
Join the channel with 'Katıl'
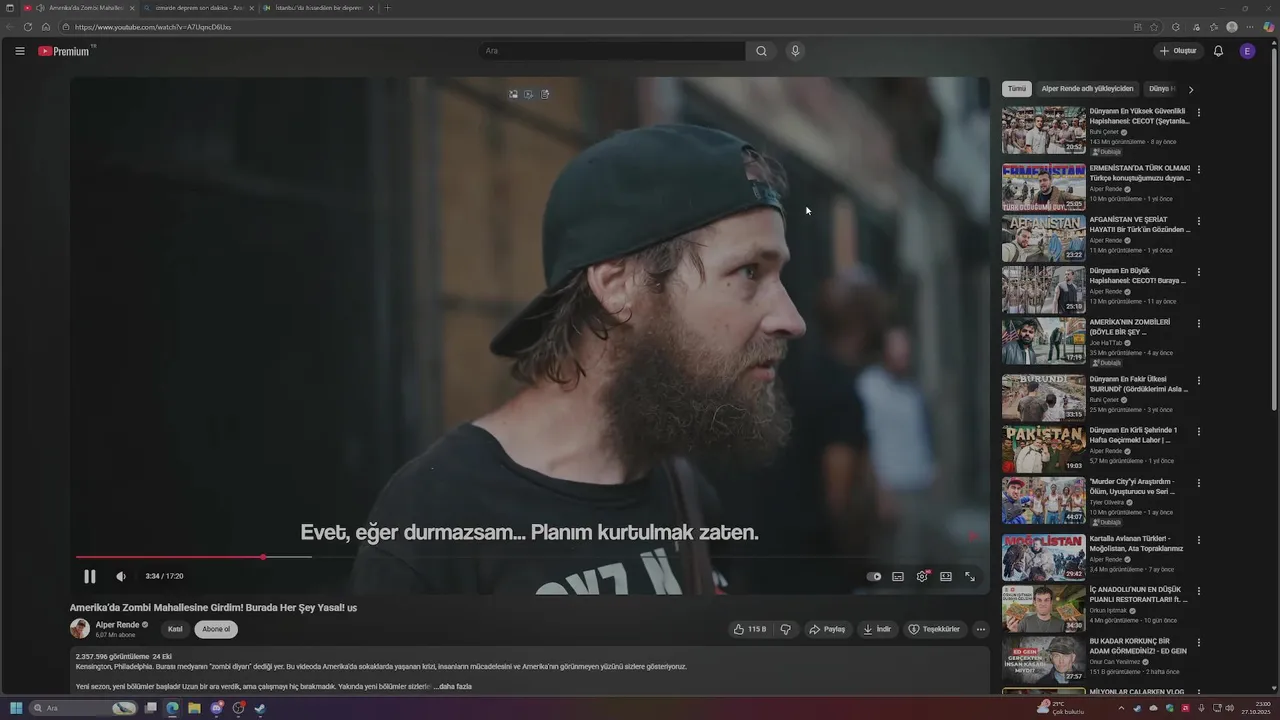click(x=175, y=629)
